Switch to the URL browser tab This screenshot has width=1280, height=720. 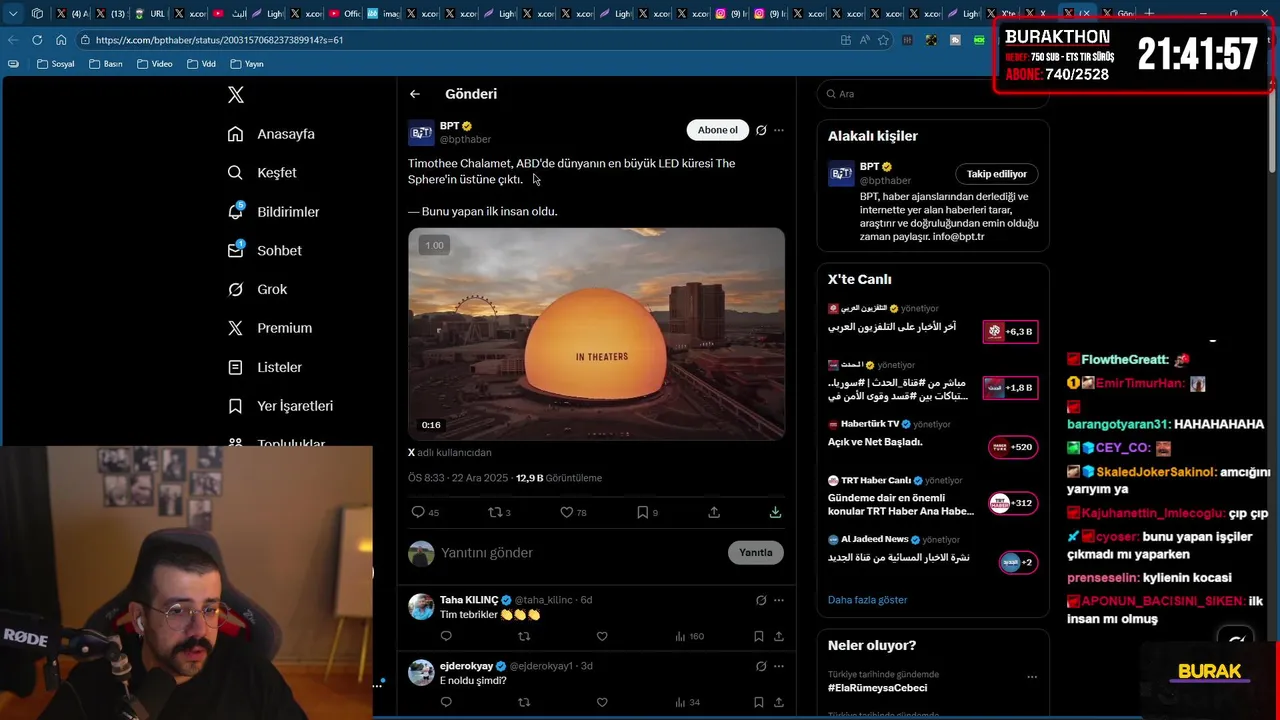pos(150,14)
